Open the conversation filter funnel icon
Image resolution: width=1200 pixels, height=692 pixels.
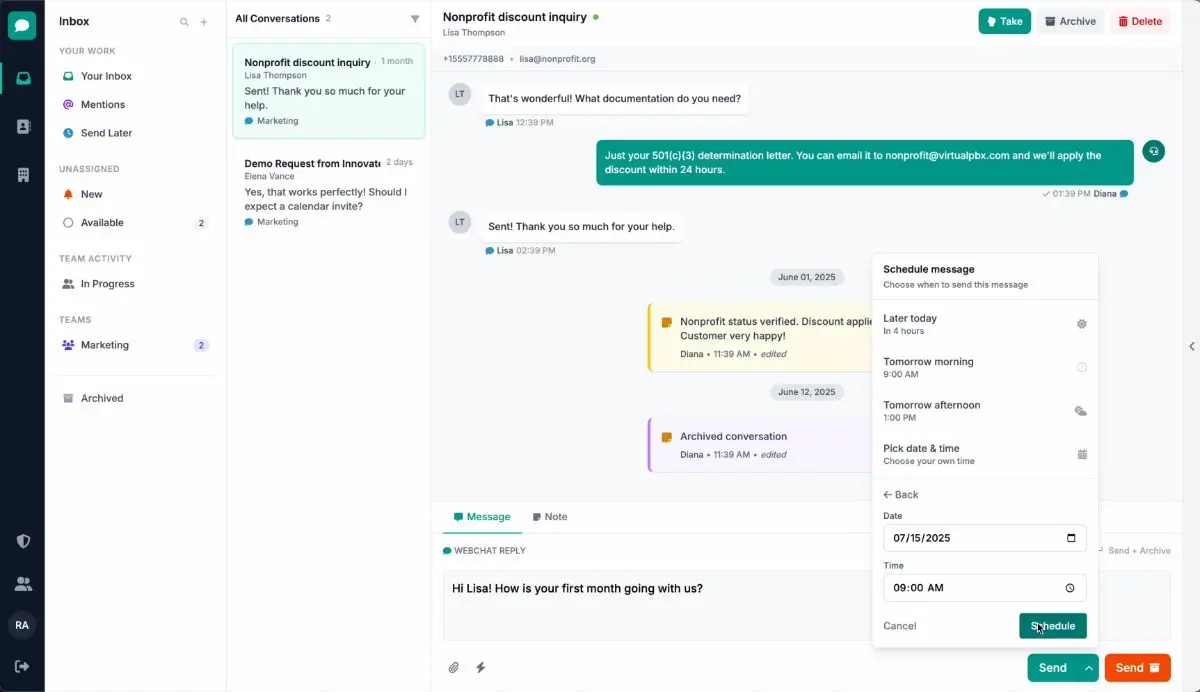tap(415, 19)
